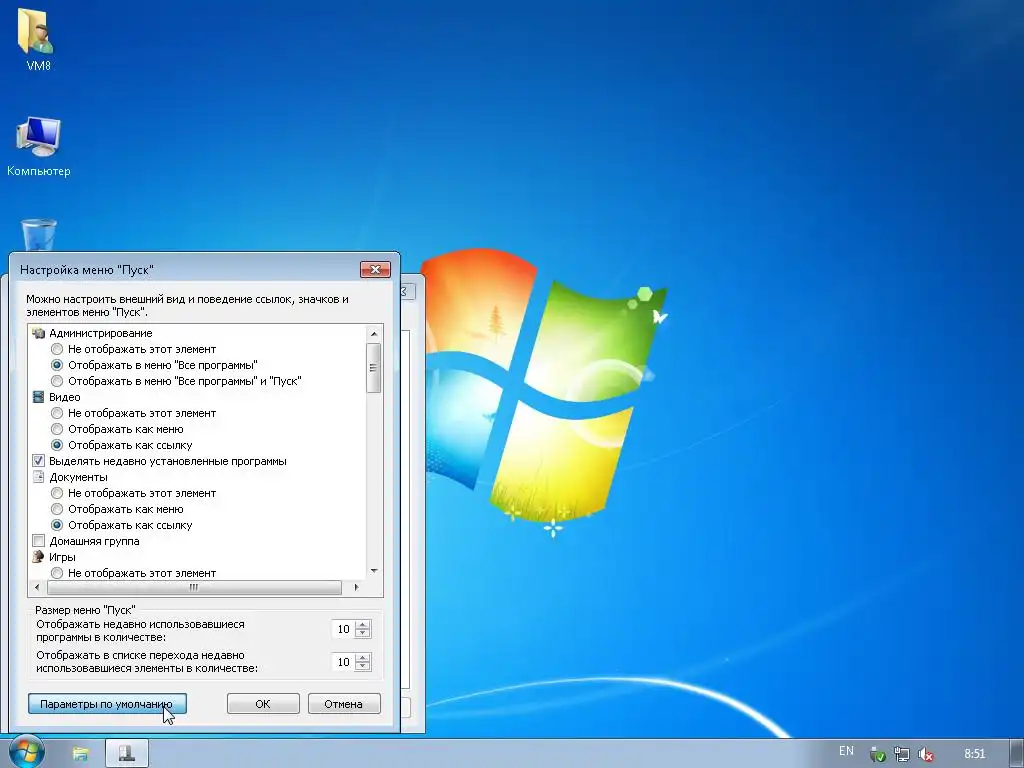Click the Отмена button
The image size is (1024, 768).
click(344, 704)
